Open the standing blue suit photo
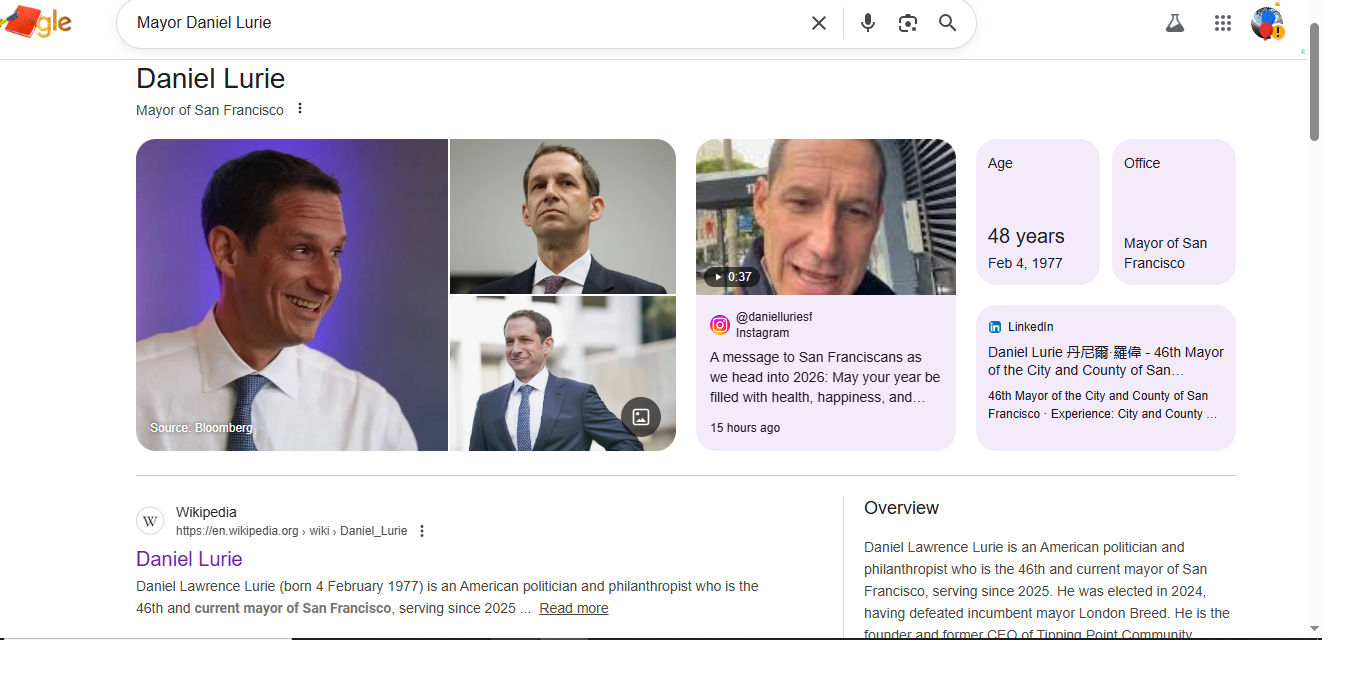 pos(563,374)
